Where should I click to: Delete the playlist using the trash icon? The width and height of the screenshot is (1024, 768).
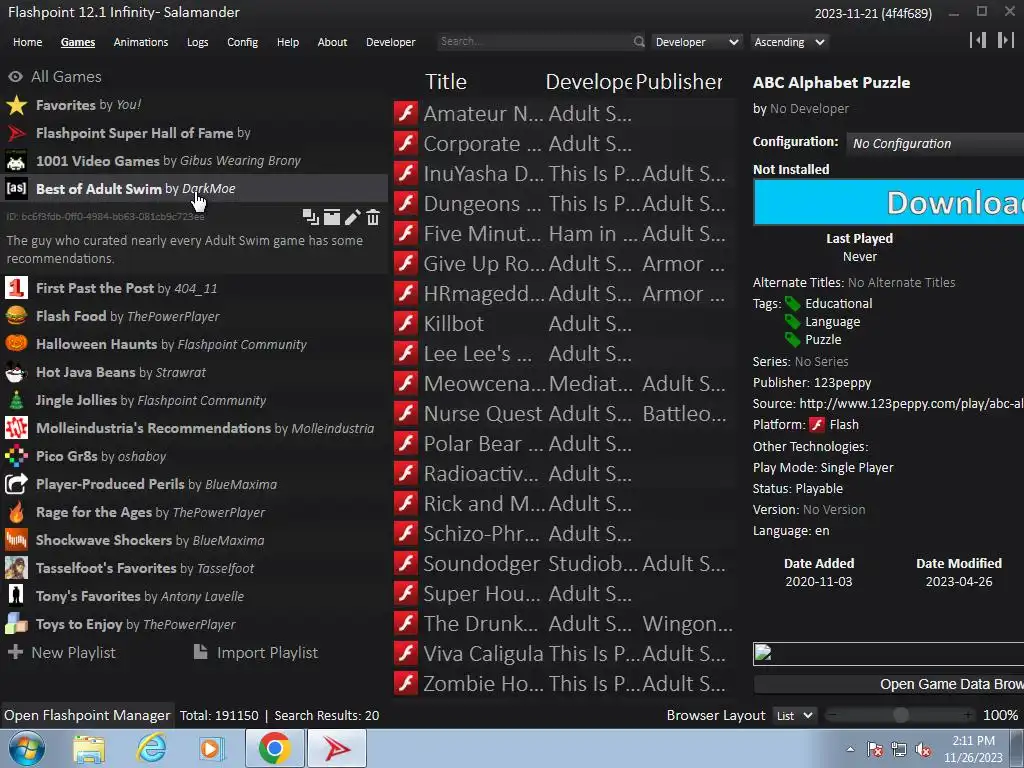coord(373,217)
